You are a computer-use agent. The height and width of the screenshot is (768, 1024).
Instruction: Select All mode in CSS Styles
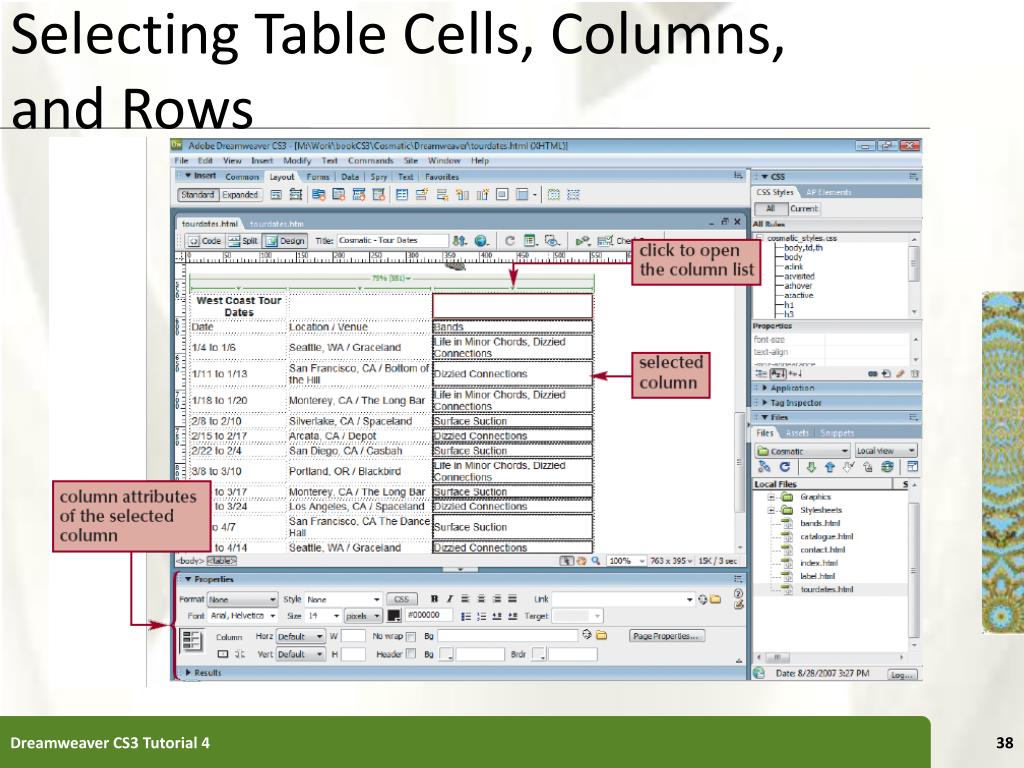[x=770, y=209]
